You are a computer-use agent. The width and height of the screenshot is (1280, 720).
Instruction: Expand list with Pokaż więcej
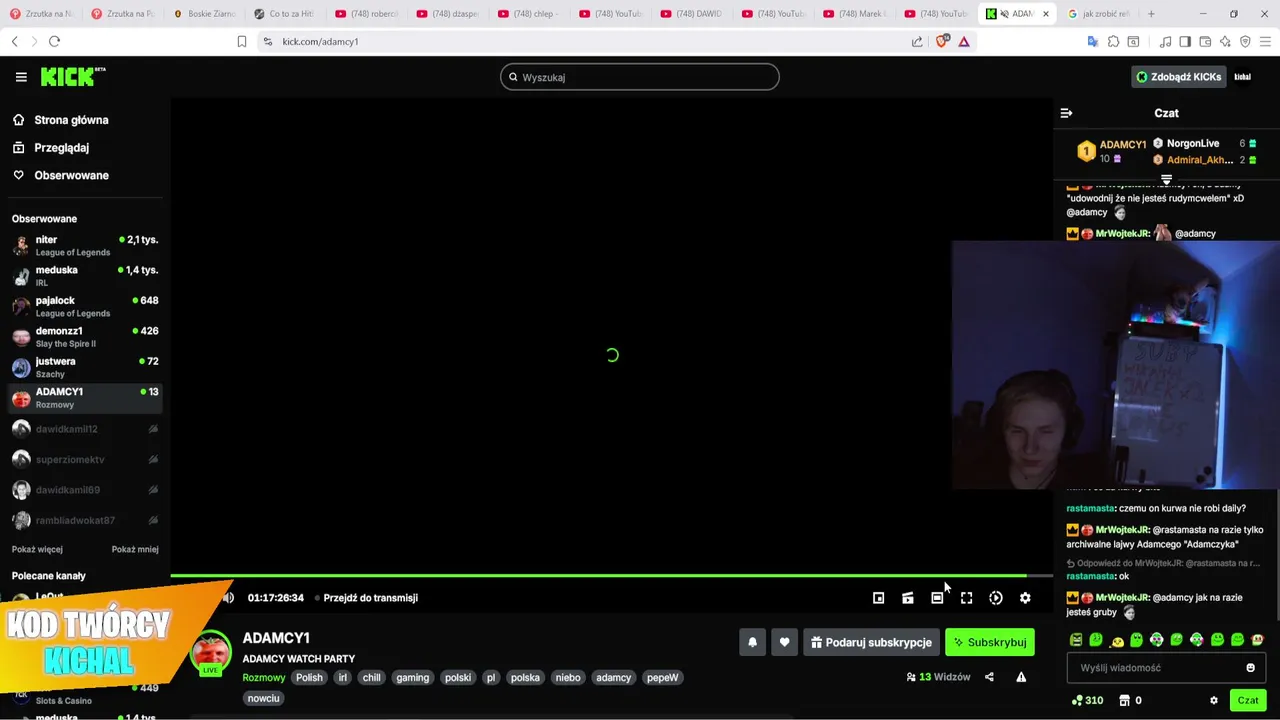(37, 549)
